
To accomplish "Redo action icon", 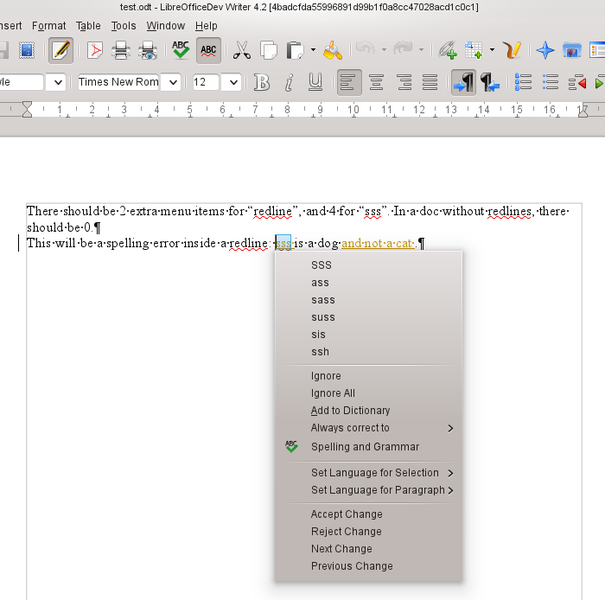I will tap(403, 49).
